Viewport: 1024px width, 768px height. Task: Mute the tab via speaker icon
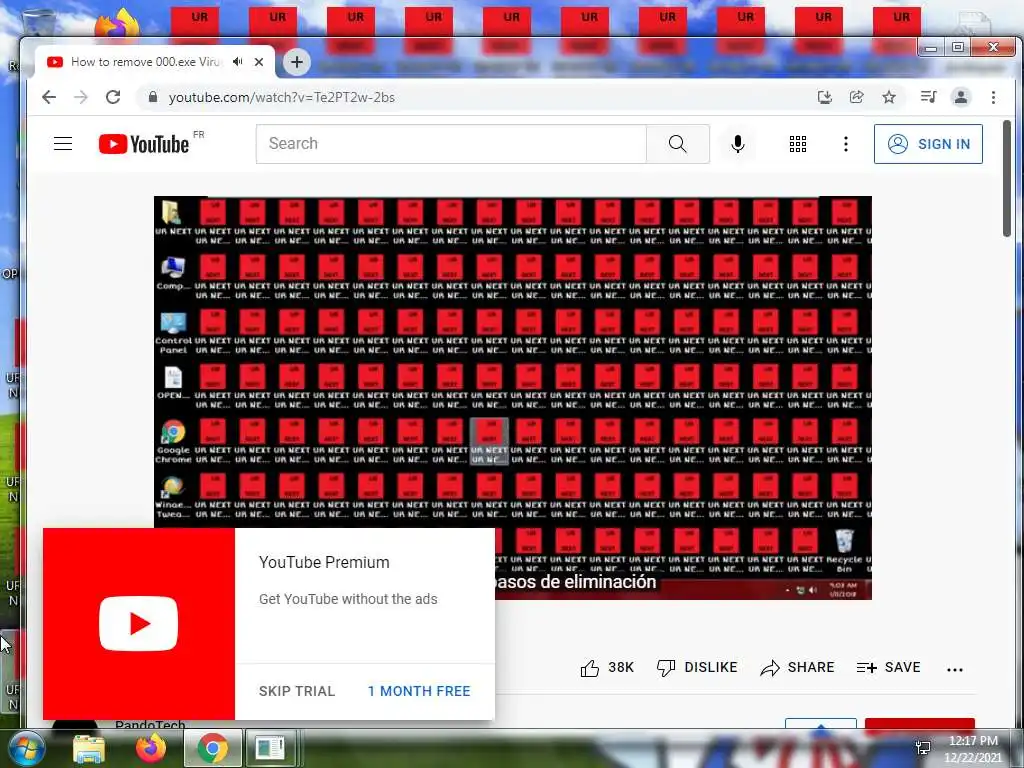pyautogui.click(x=238, y=61)
